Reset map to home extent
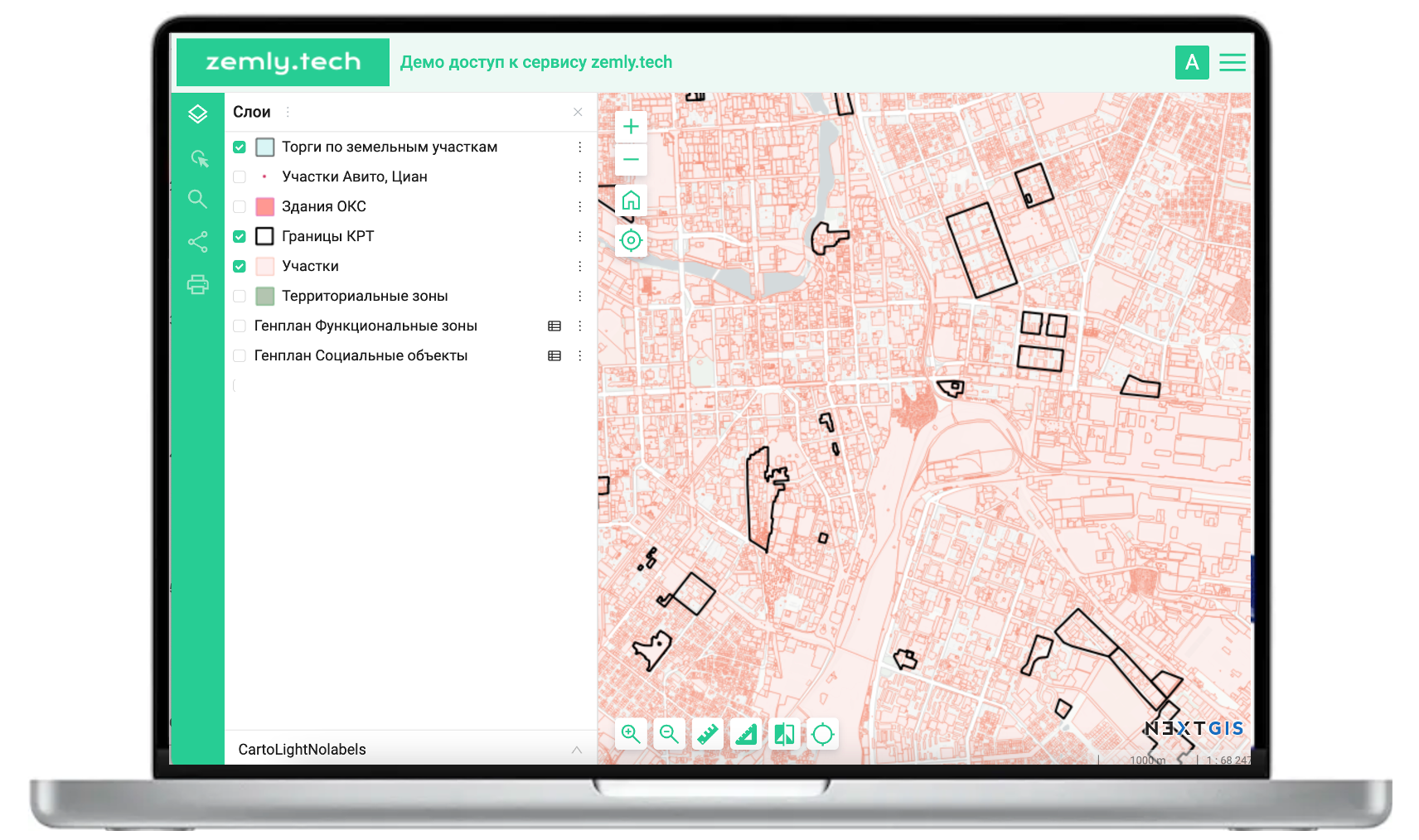 (631, 200)
